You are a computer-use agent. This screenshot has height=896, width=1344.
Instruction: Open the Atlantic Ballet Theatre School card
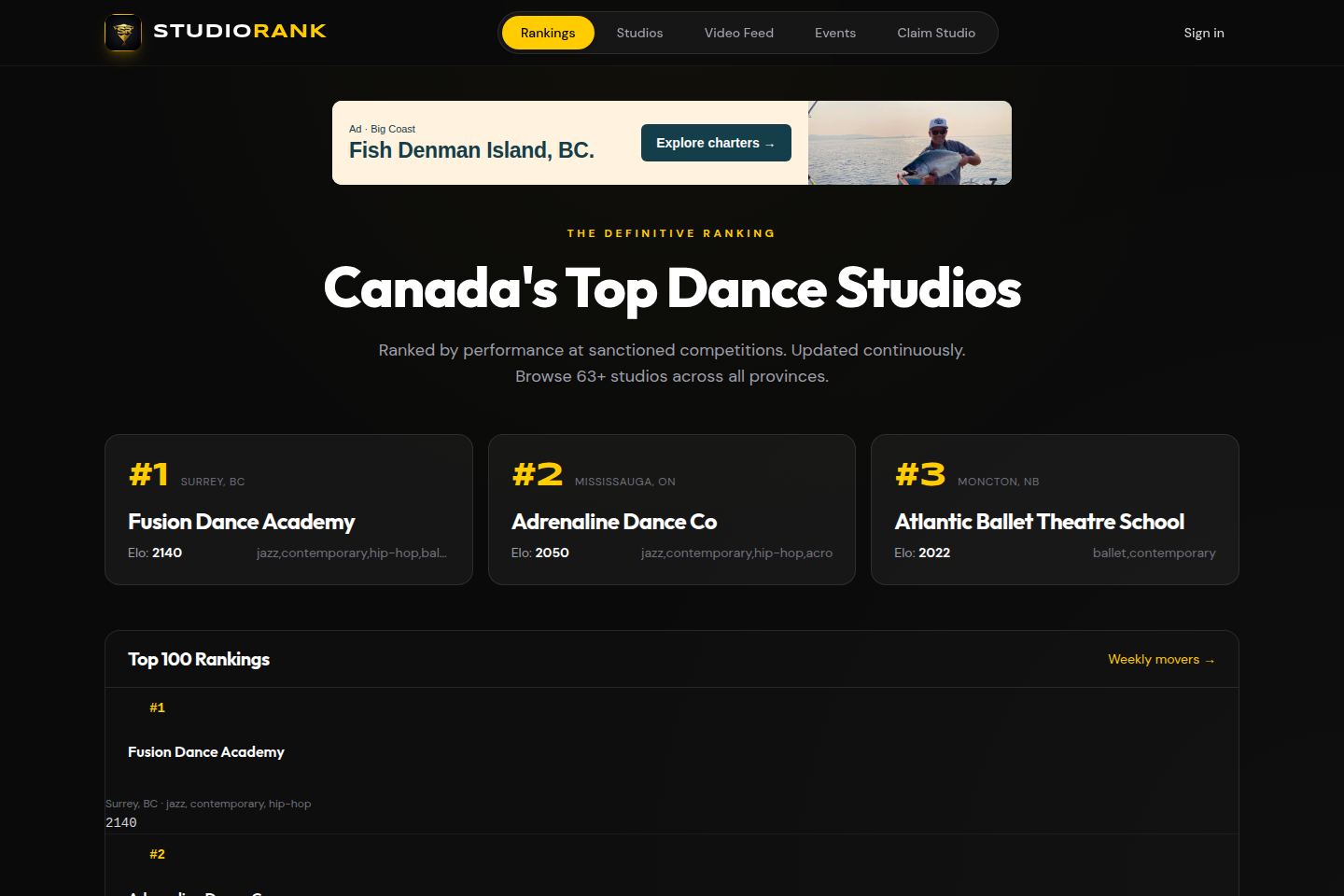tap(1055, 510)
